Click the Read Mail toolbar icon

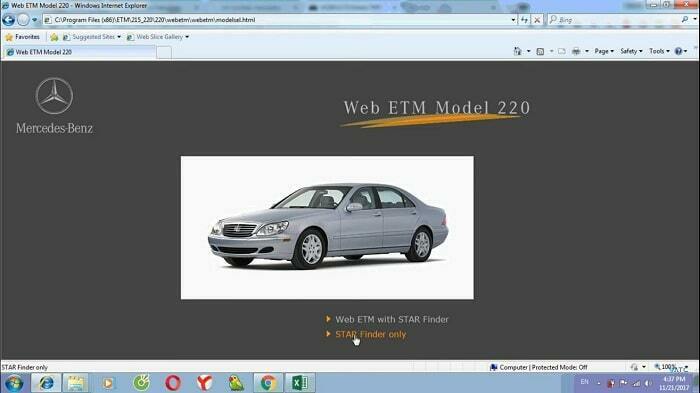pyautogui.click(x=562, y=51)
